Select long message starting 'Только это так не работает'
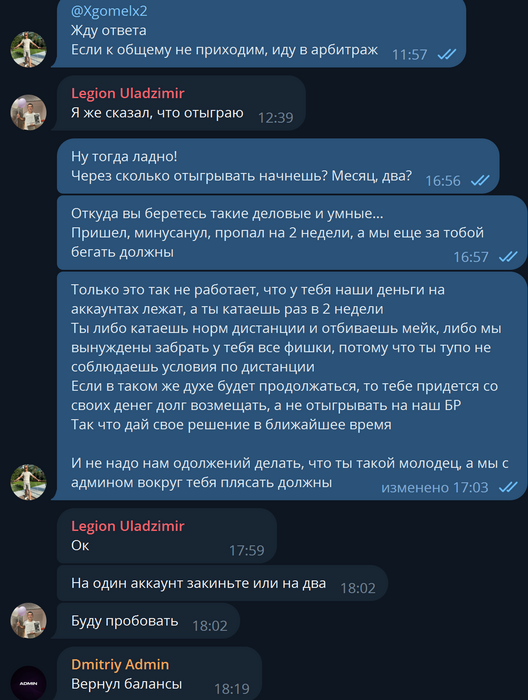 (290, 386)
